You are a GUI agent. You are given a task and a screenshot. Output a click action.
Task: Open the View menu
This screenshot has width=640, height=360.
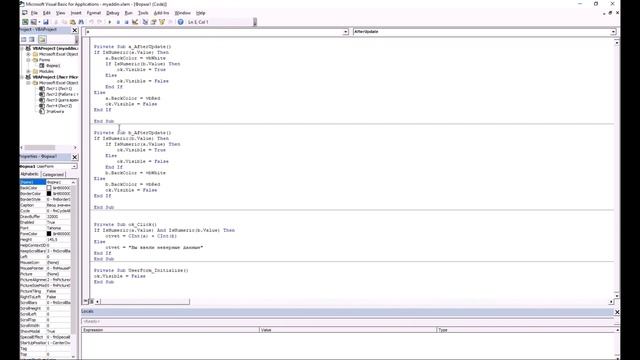[60, 13]
